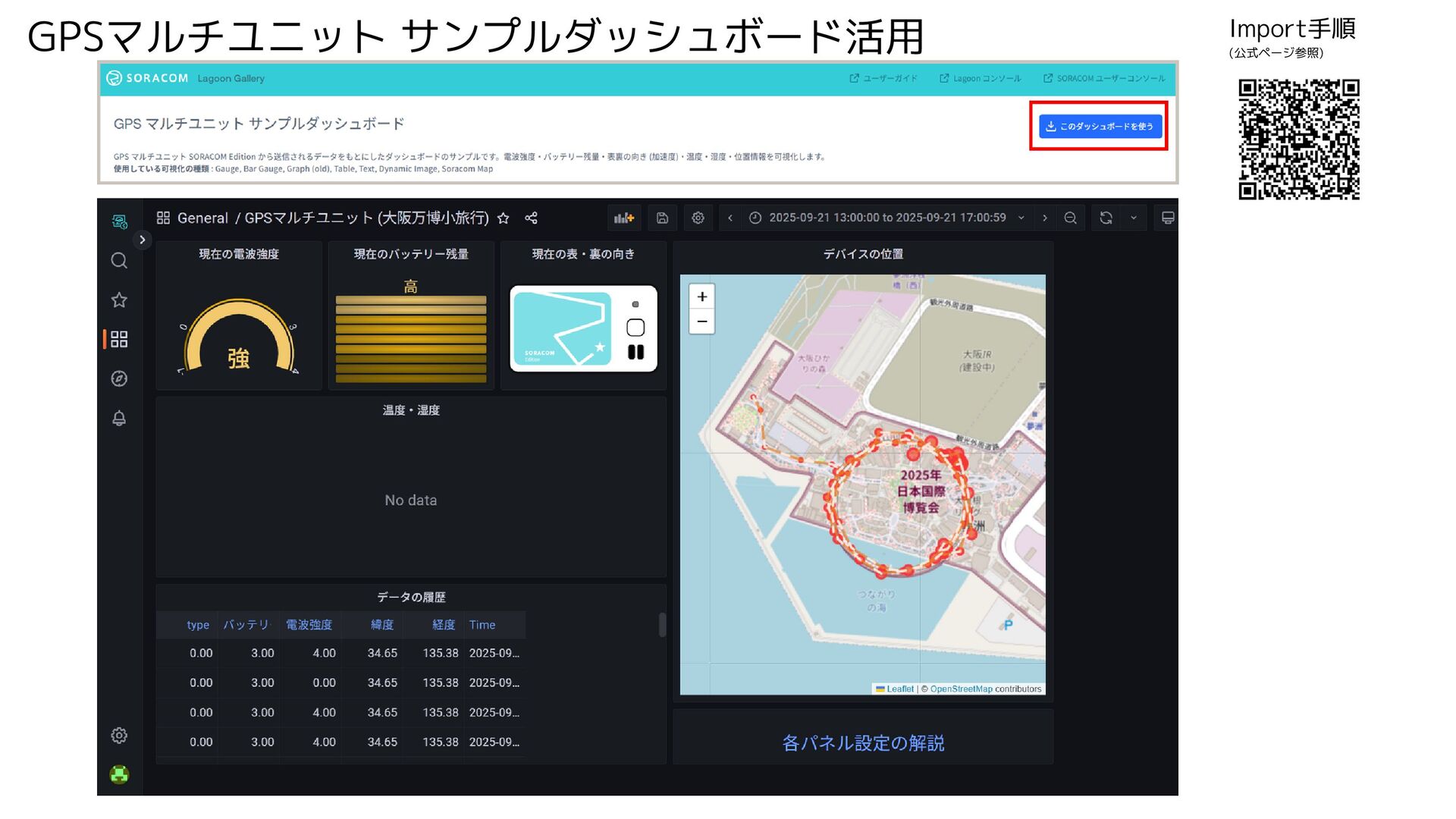Expand the refresh interval dropdown
The image size is (1456, 819).
point(1134,218)
